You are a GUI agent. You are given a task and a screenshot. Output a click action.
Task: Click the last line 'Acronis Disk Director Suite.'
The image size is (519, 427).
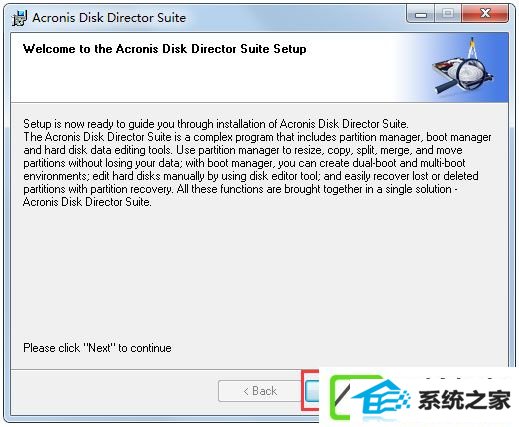tap(87, 202)
